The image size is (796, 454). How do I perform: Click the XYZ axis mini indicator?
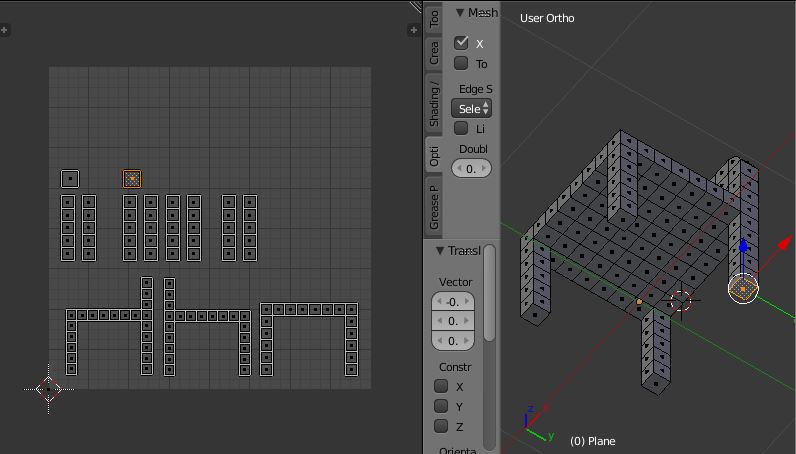coord(538,424)
